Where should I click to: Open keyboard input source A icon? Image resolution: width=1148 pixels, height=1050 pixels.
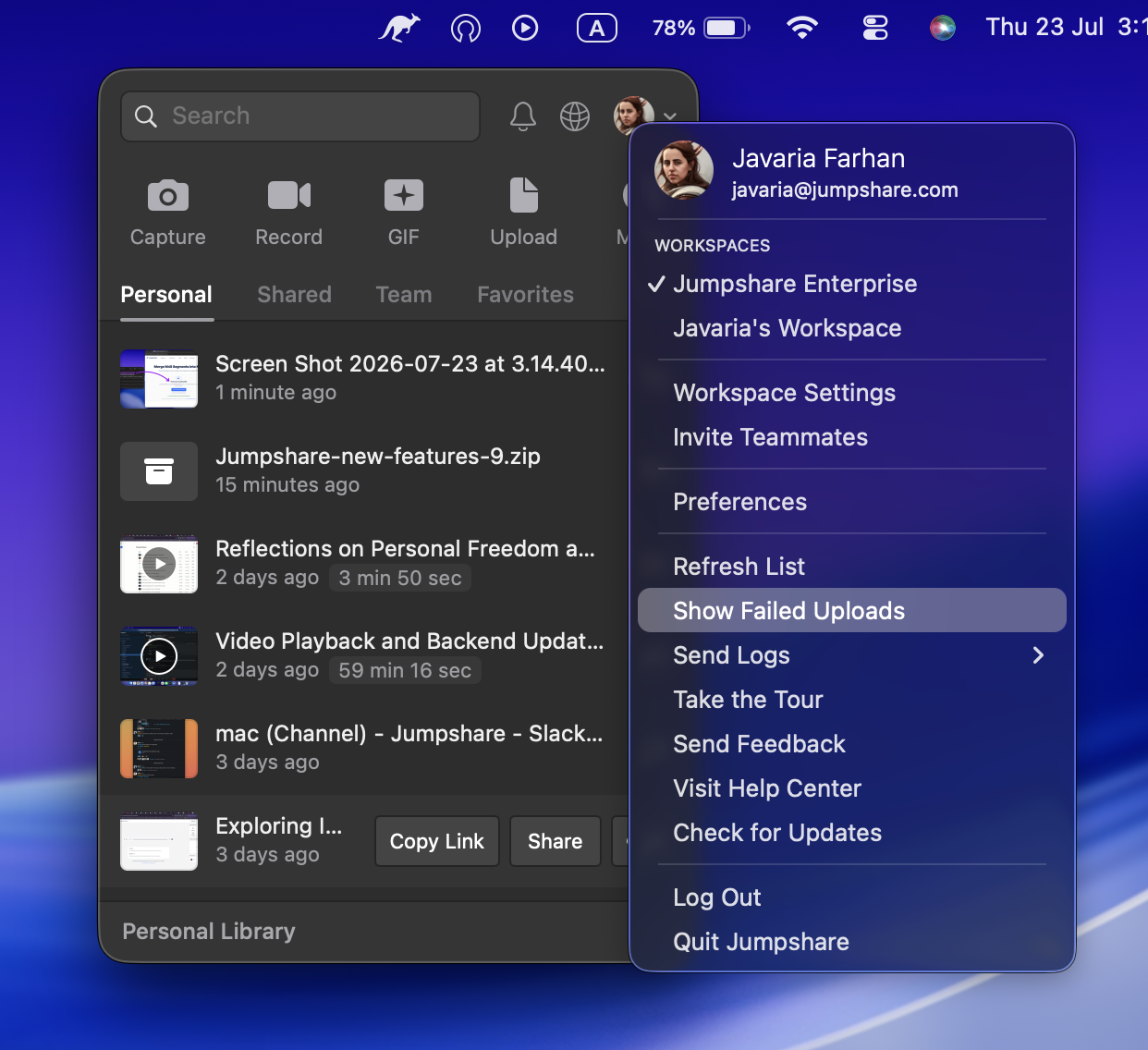pos(597,28)
